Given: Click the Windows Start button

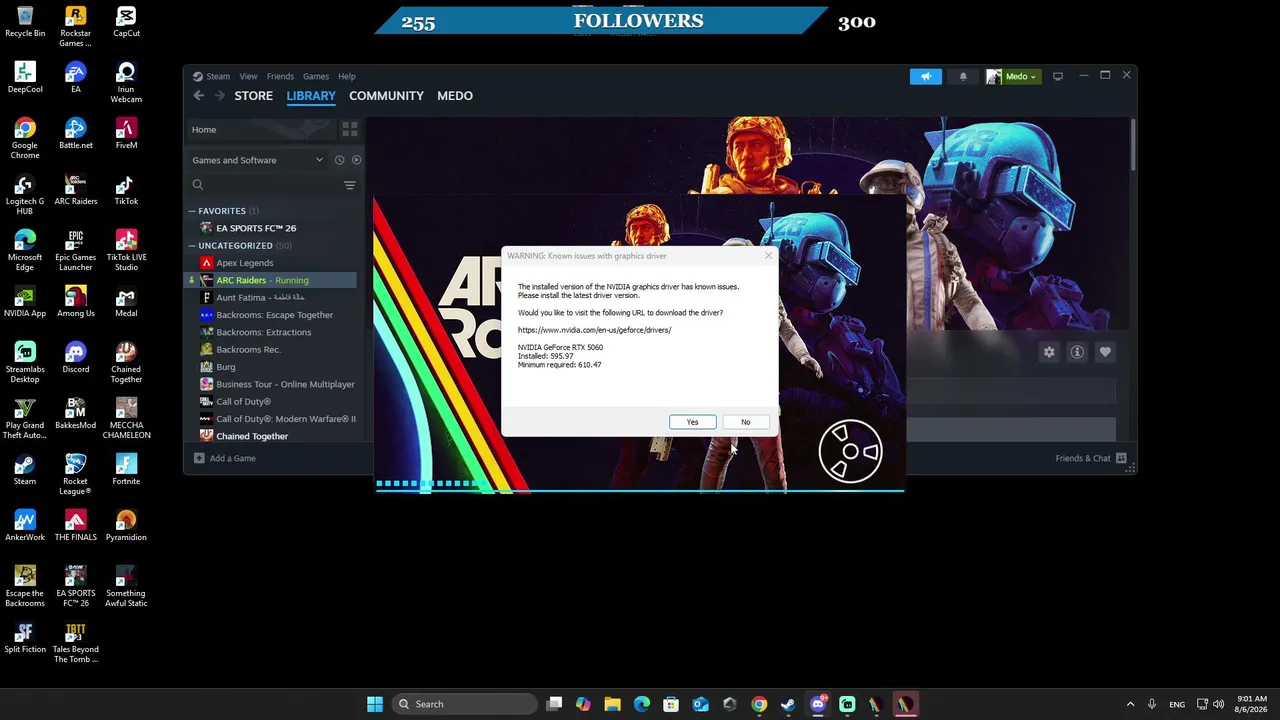Looking at the screenshot, I should point(374,704).
